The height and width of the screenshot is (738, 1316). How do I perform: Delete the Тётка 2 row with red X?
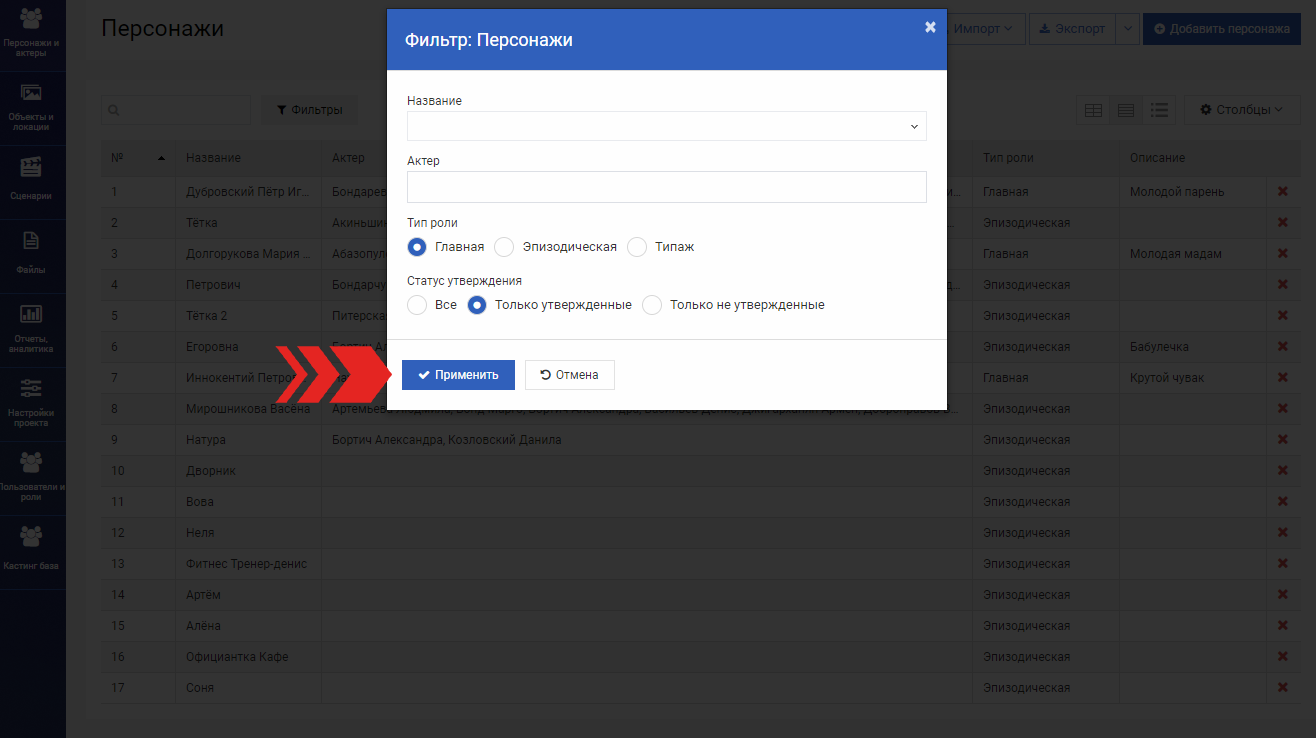[x=1283, y=315]
